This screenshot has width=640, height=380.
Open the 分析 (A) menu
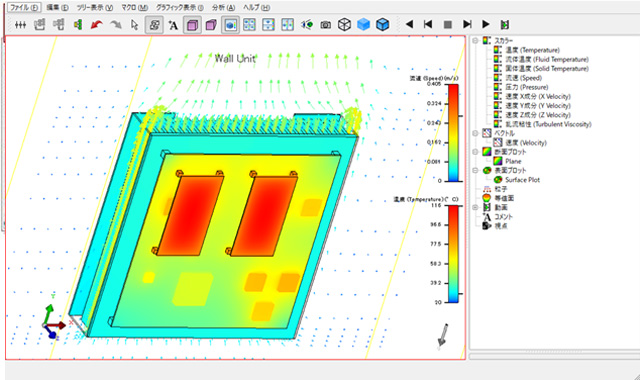click(223, 7)
